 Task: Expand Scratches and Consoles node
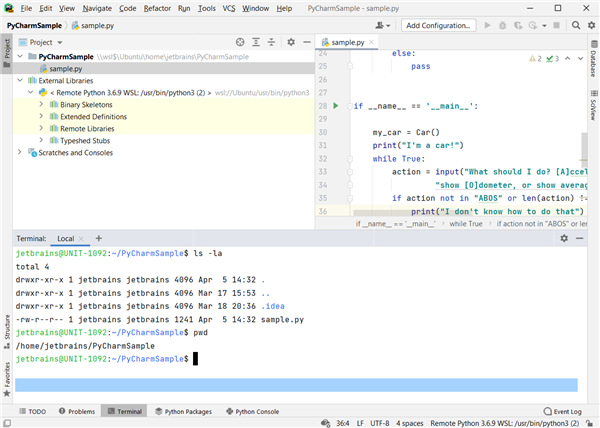[20, 152]
